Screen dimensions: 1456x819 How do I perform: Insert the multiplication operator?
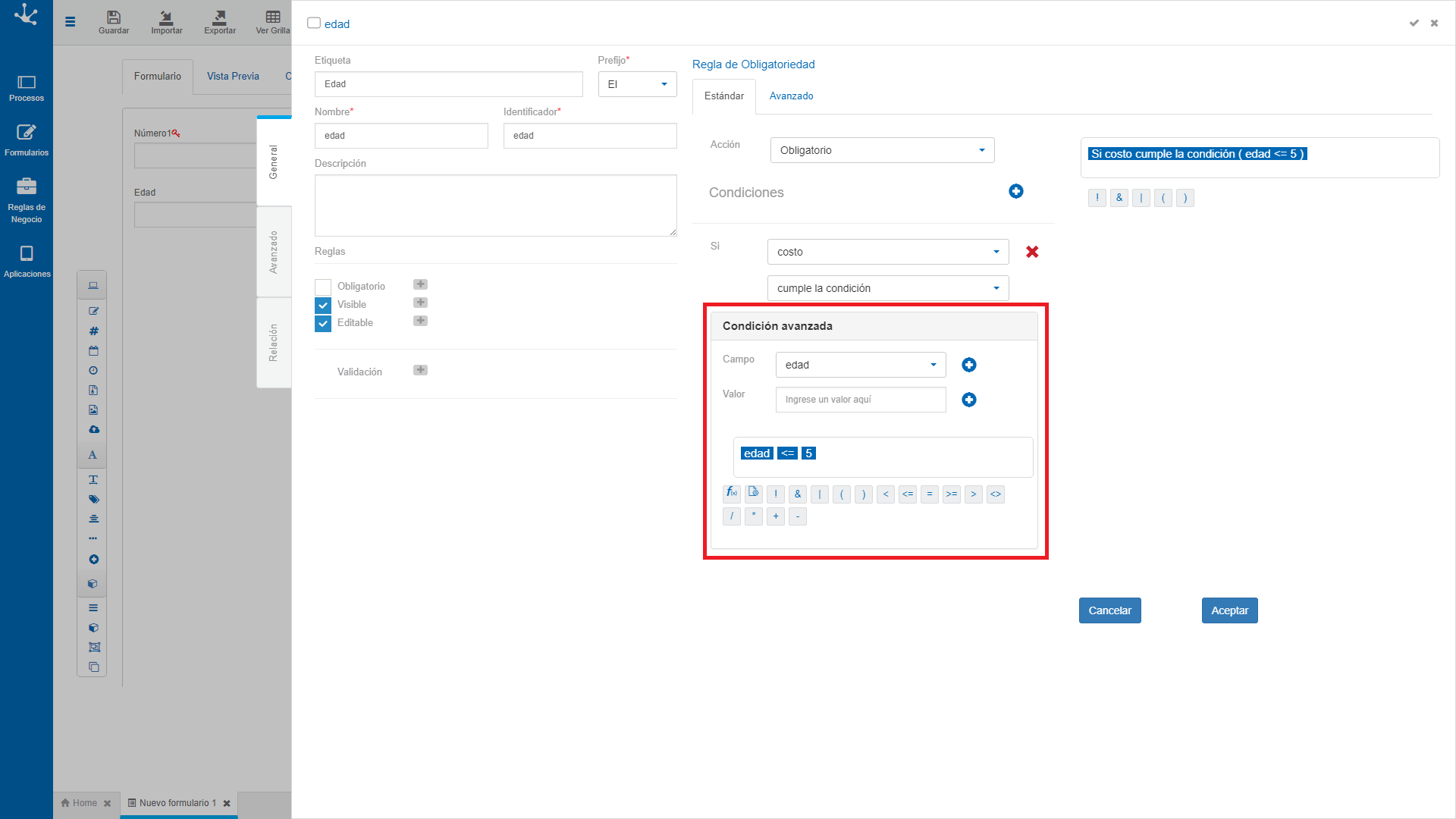coord(754,516)
